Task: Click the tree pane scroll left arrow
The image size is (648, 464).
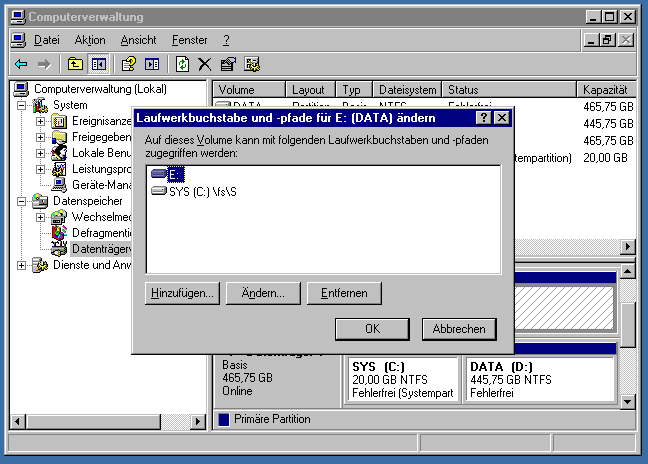Action: tap(17, 421)
